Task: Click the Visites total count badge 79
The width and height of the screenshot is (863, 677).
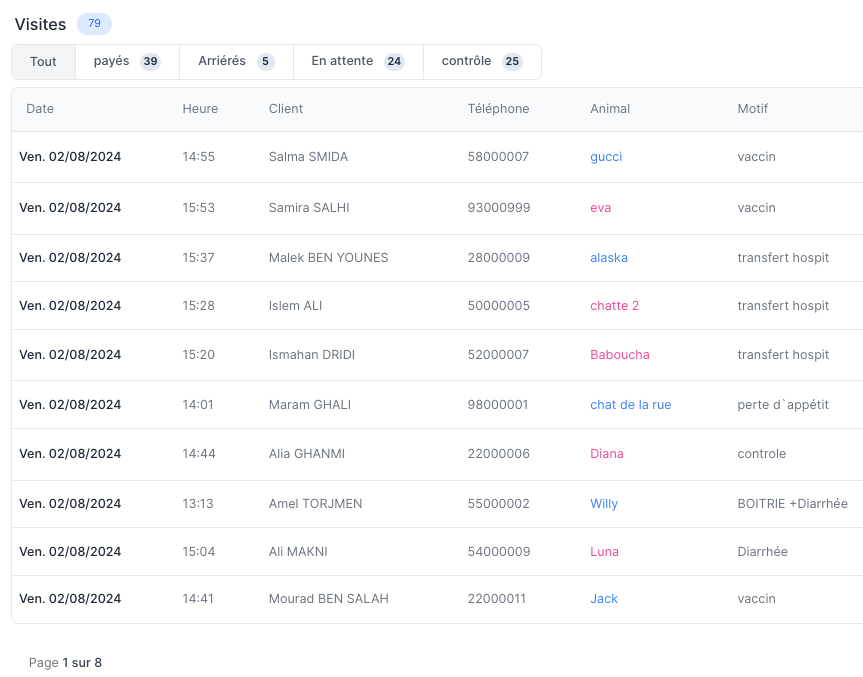Action: pos(94,24)
